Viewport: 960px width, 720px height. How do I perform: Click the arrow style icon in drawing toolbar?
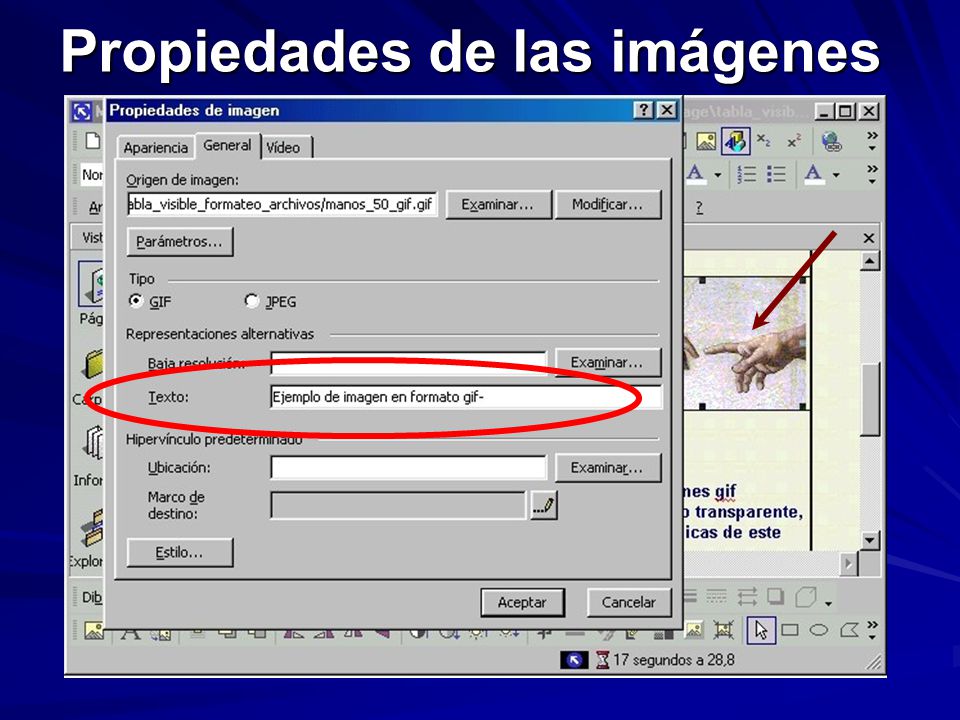coord(747,596)
